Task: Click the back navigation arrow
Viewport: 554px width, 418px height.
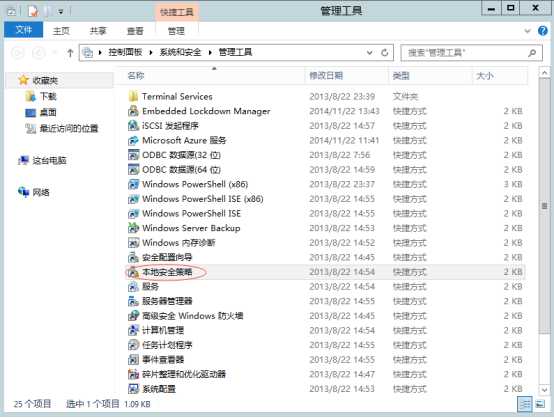Action: click(x=18, y=53)
